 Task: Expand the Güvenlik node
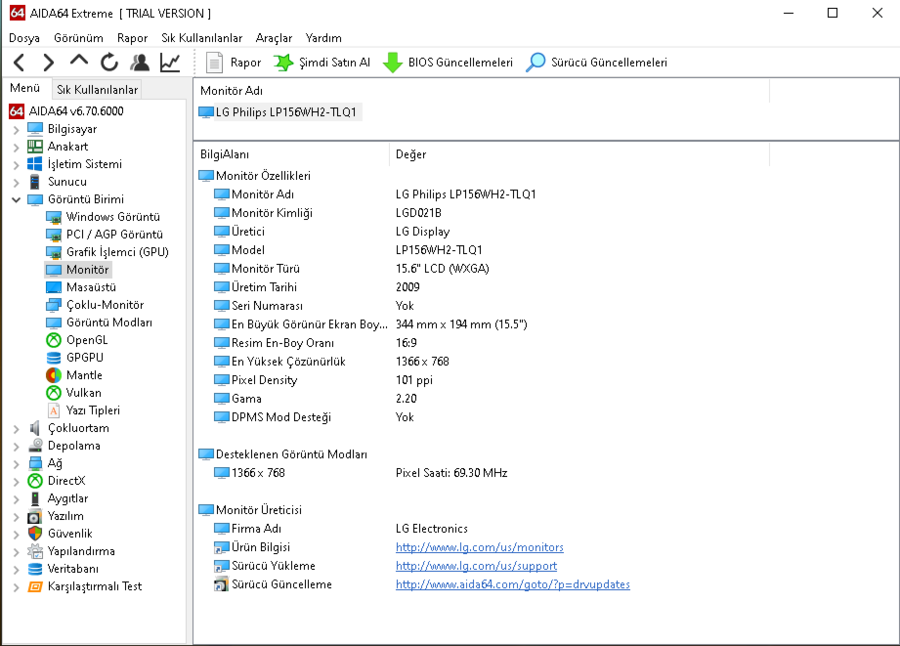click(x=16, y=534)
